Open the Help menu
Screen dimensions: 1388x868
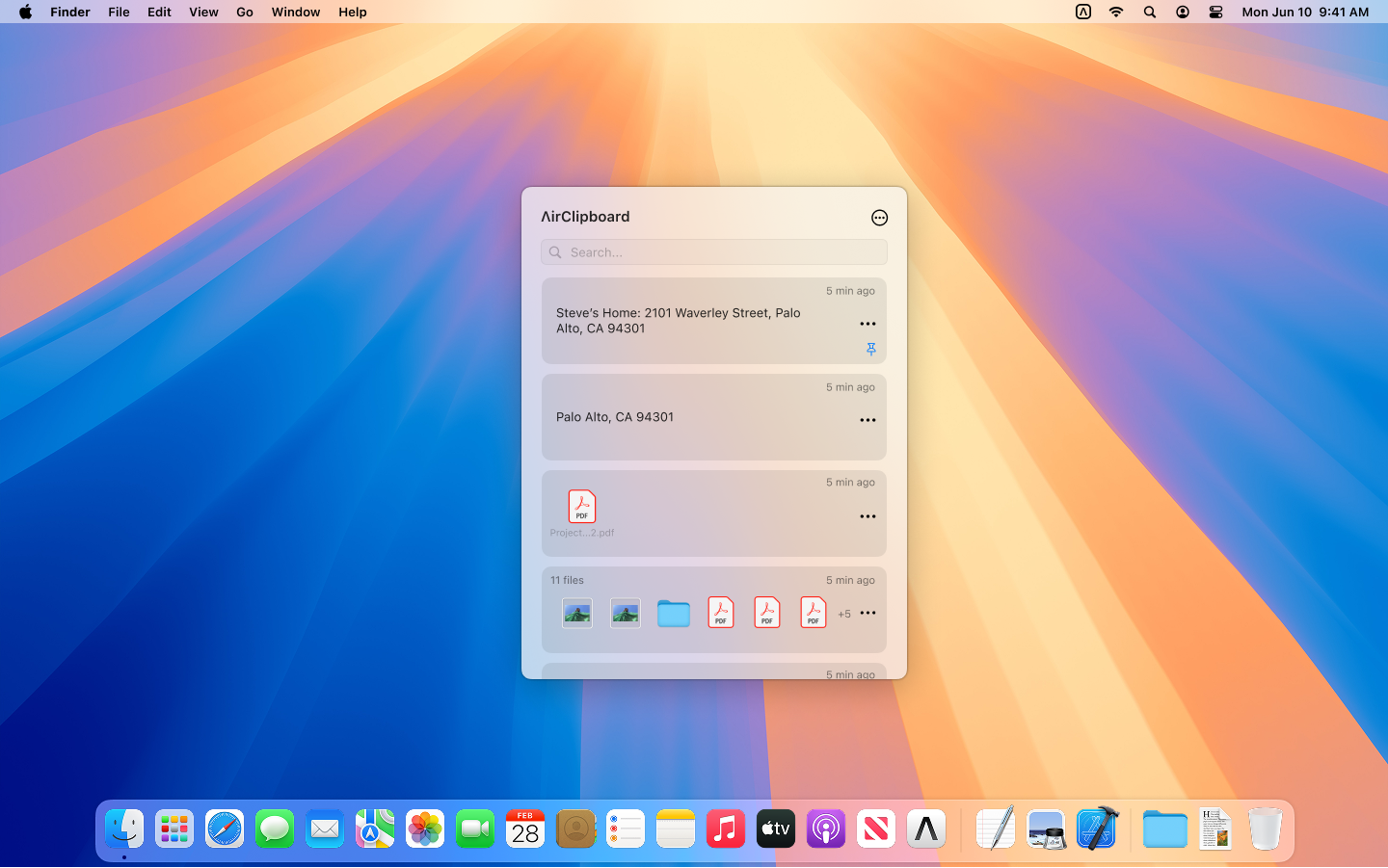pos(353,12)
